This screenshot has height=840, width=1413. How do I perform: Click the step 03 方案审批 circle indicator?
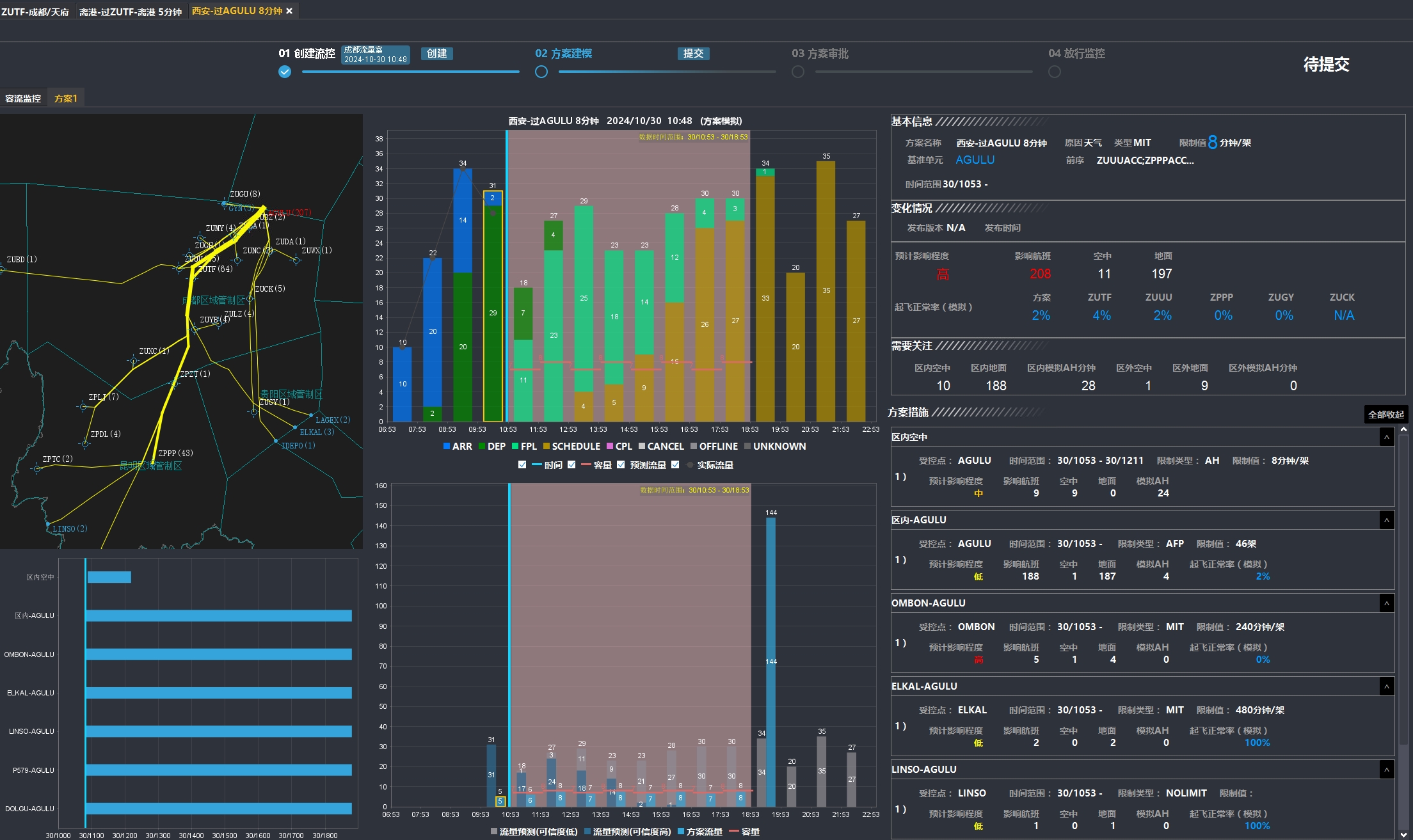coord(798,72)
